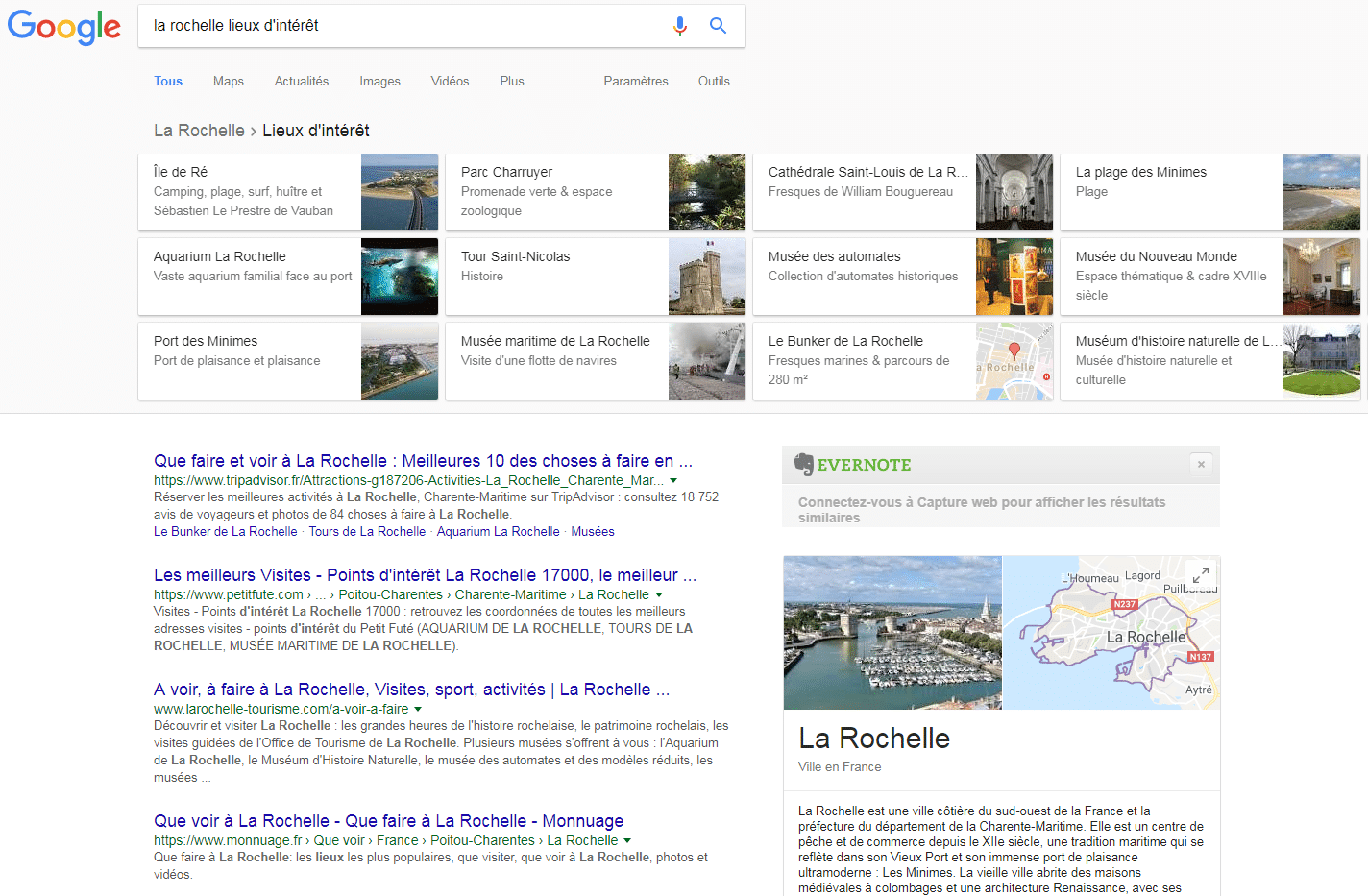Click the 'La Rochelle' knowledge panel heading
Screen dimensions: 1368x896
pyautogui.click(x=874, y=738)
